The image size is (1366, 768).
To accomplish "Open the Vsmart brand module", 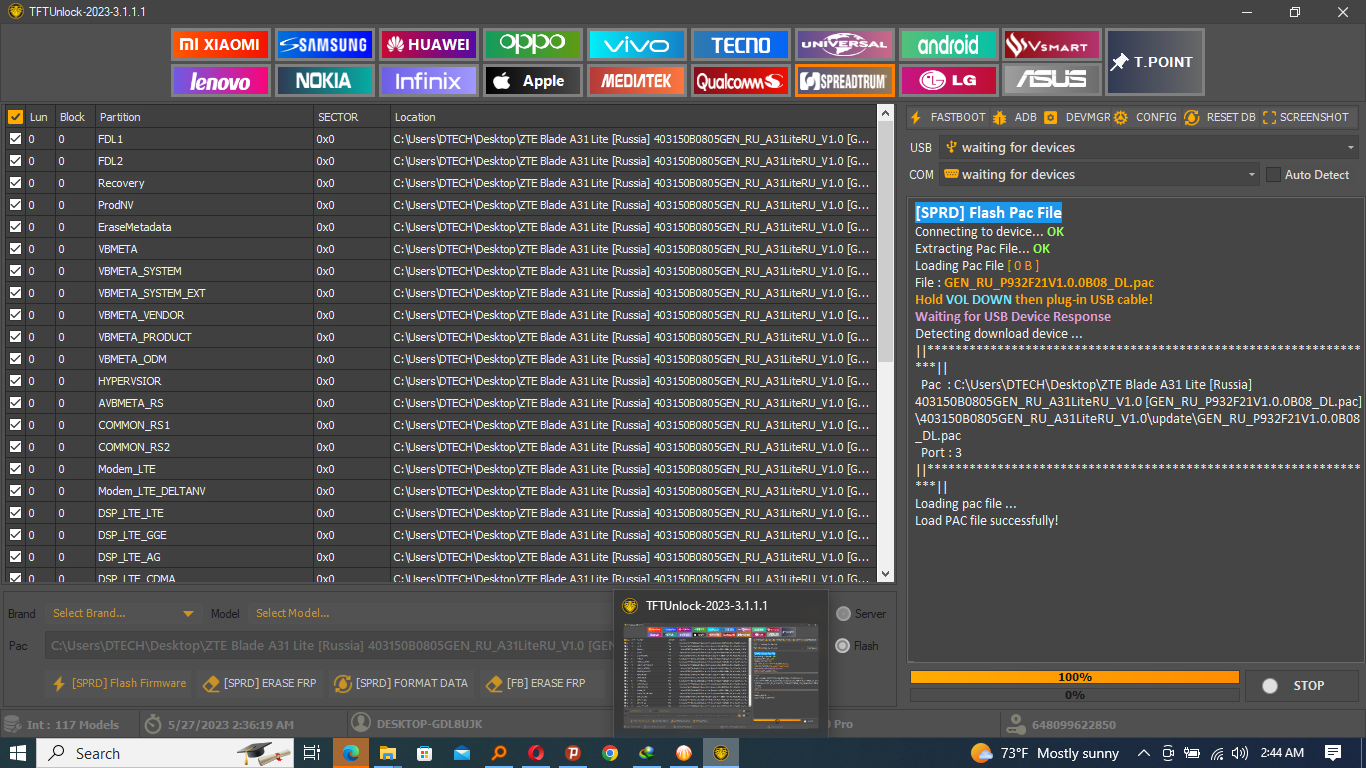I will 1052,45.
